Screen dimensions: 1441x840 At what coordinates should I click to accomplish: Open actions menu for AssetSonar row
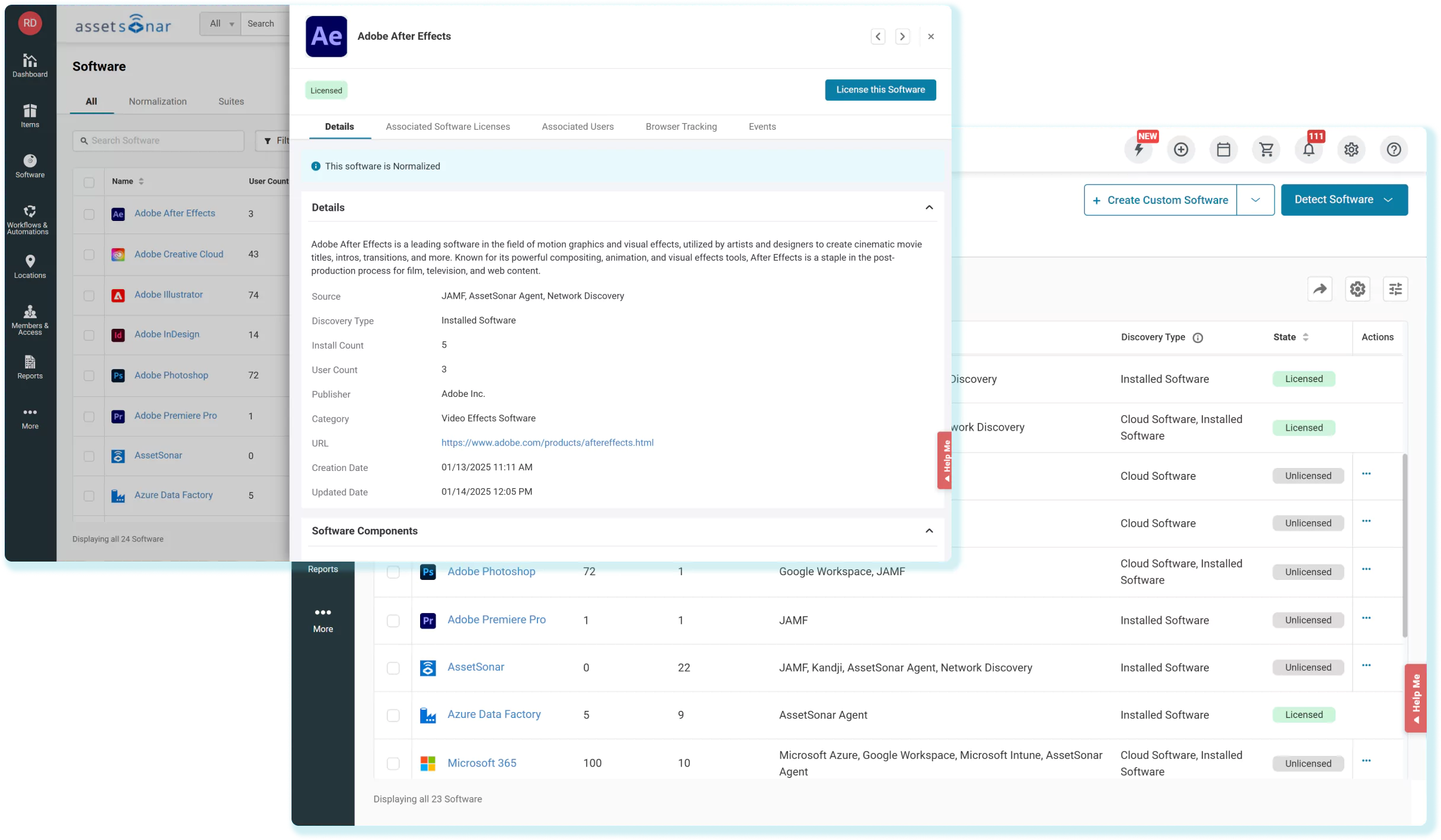tap(1366, 666)
